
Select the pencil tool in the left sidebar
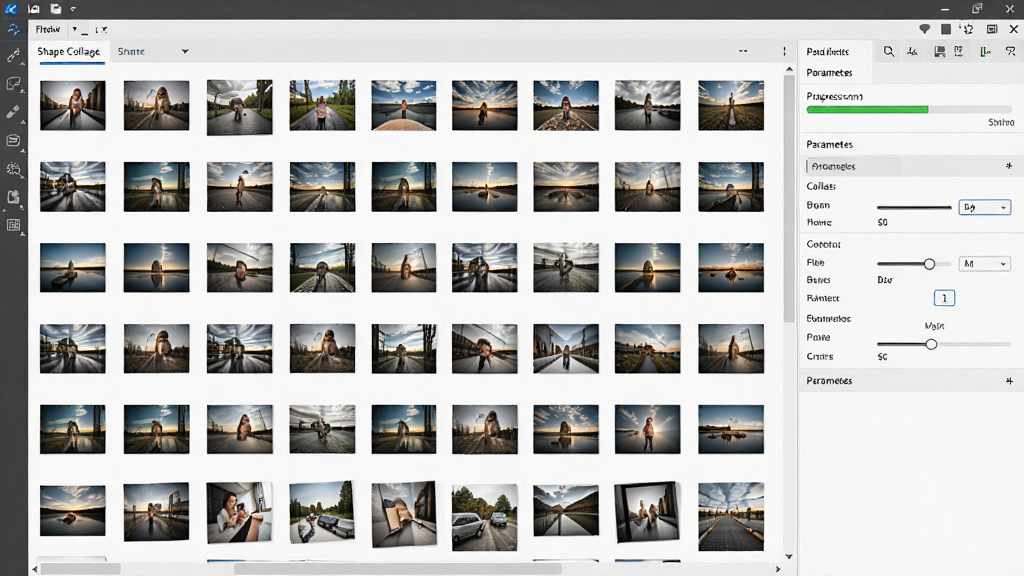coord(13,56)
